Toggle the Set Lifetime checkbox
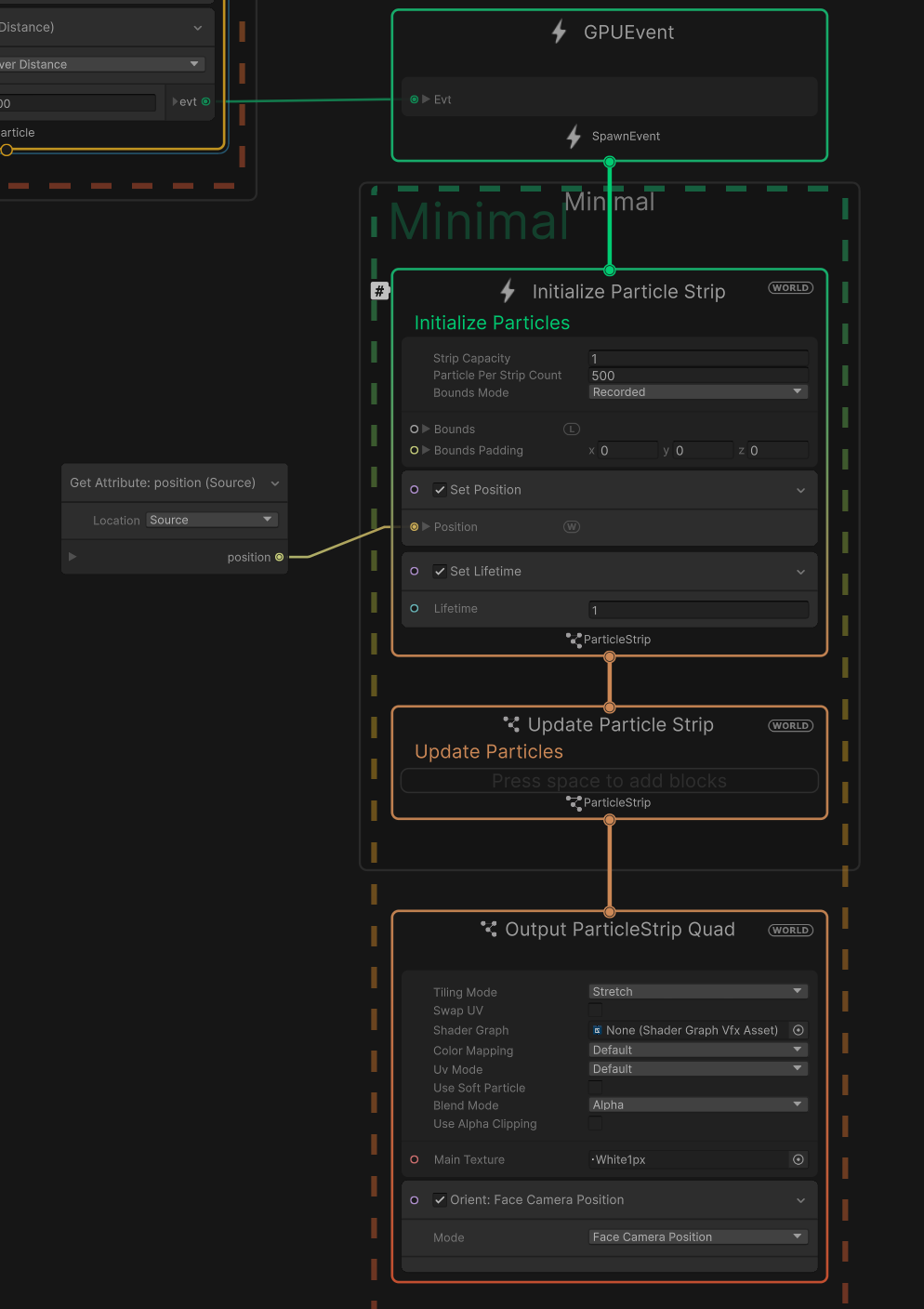The width and height of the screenshot is (924, 1309). tap(440, 572)
